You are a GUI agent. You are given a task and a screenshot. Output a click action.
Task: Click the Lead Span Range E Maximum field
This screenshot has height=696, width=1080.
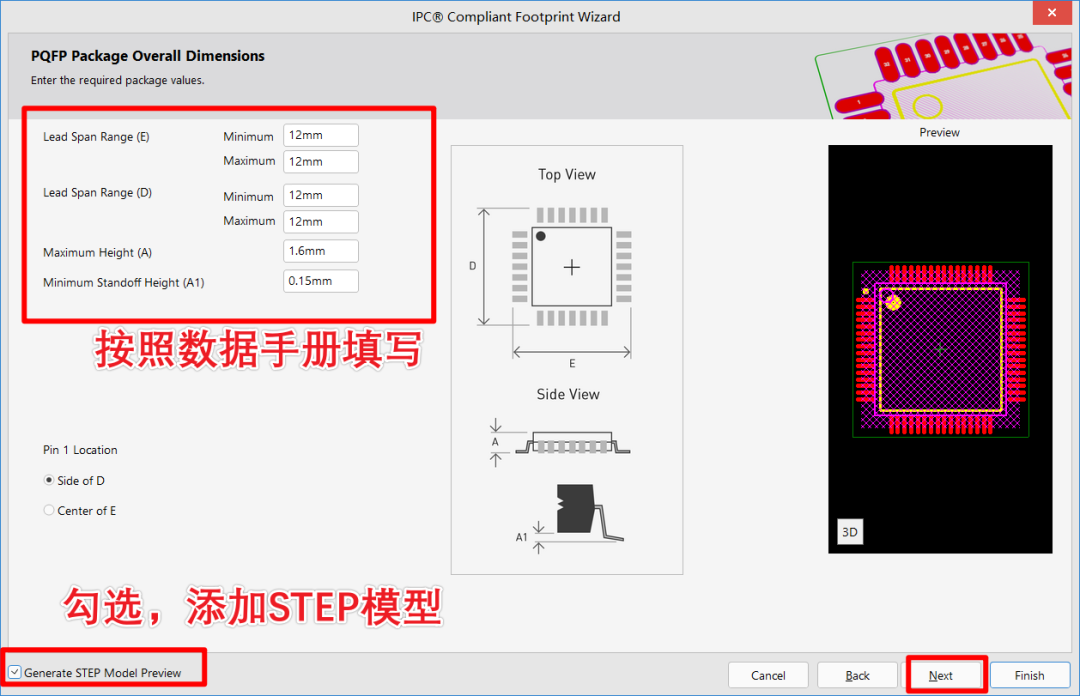(319, 161)
